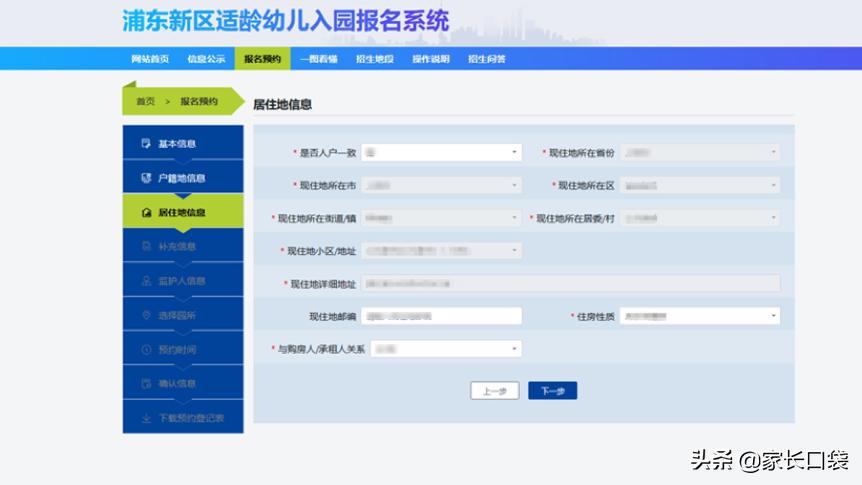
Task: Click the 居住地信息 section heading
Action: click(283, 104)
